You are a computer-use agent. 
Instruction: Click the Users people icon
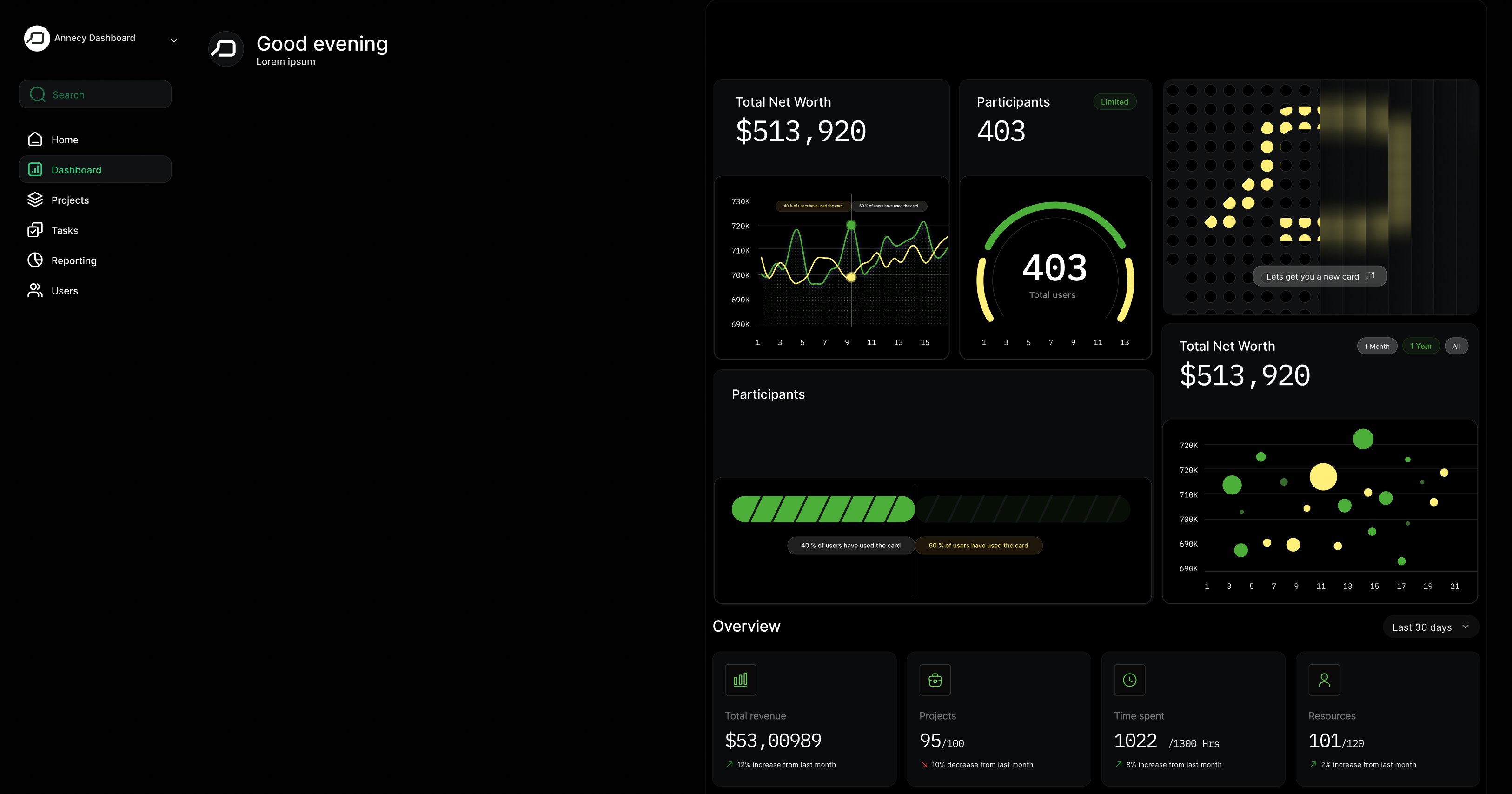point(35,291)
